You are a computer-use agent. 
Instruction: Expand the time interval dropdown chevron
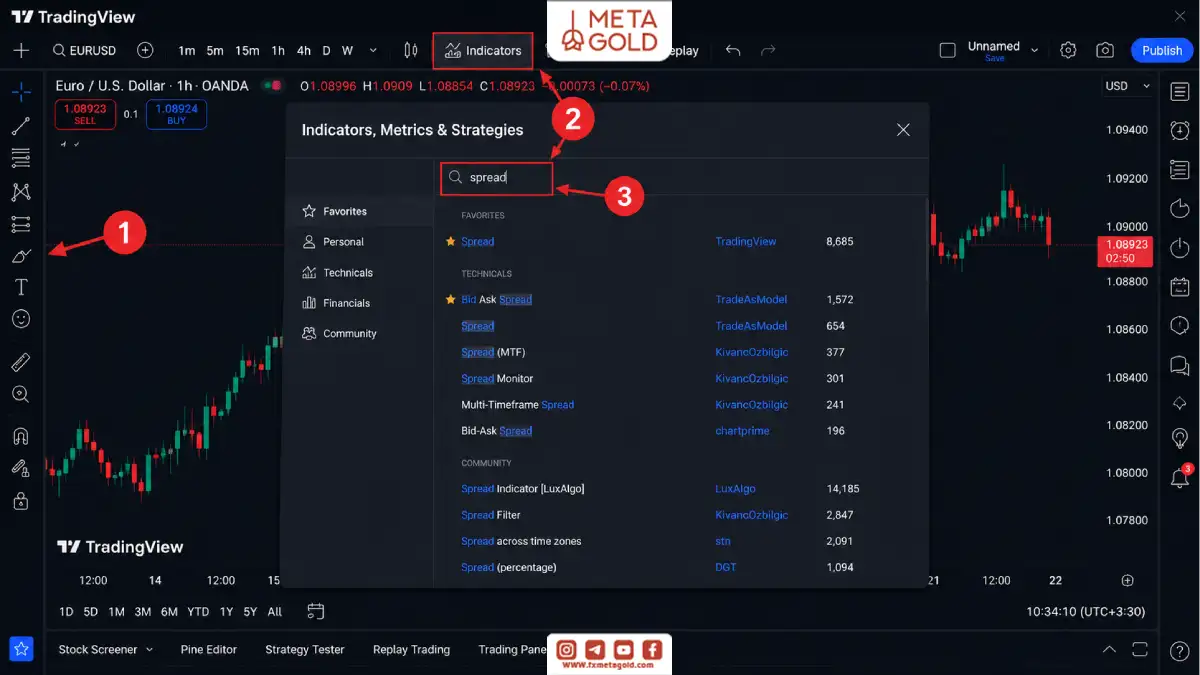[x=373, y=50]
